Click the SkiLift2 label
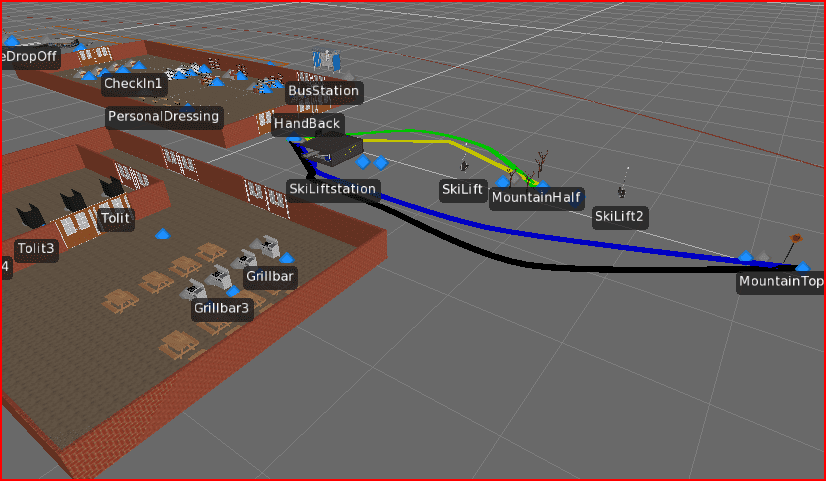826x481 pixels. (x=620, y=216)
